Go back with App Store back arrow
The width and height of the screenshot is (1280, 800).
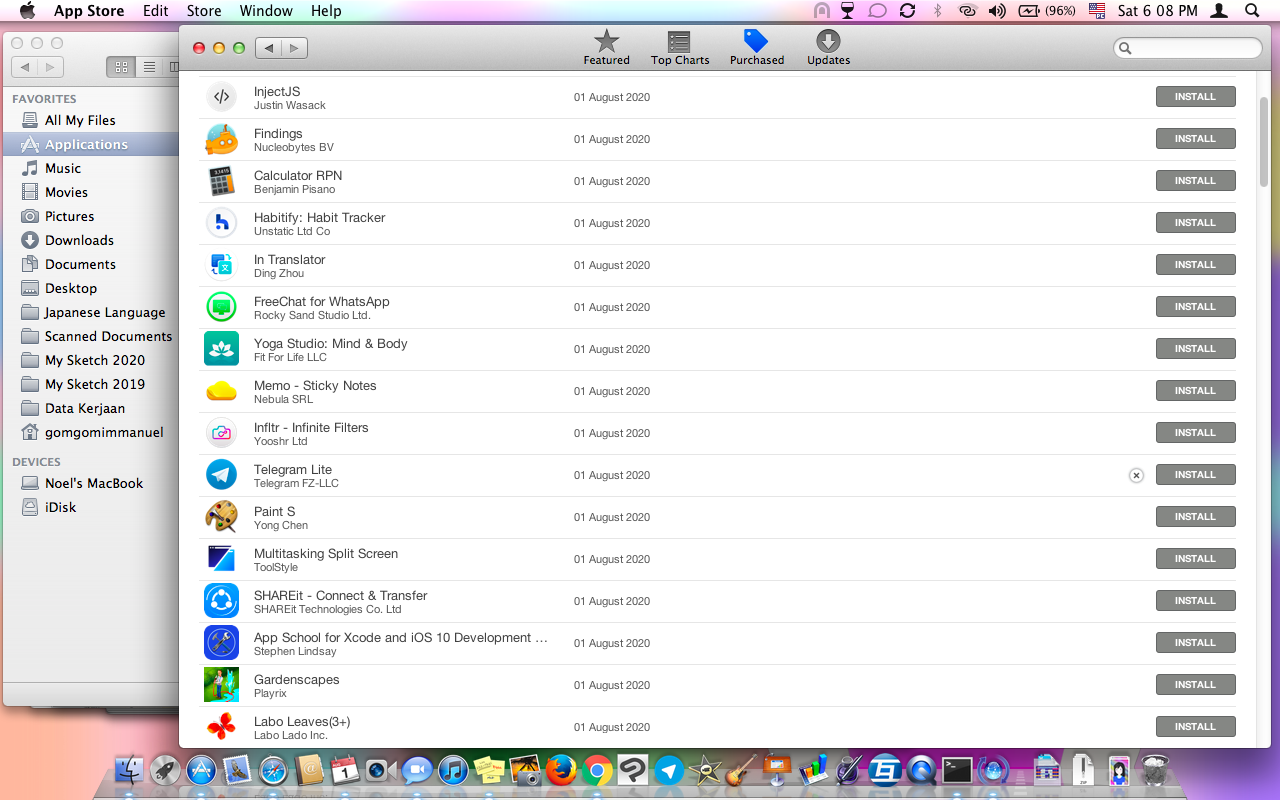(x=268, y=48)
